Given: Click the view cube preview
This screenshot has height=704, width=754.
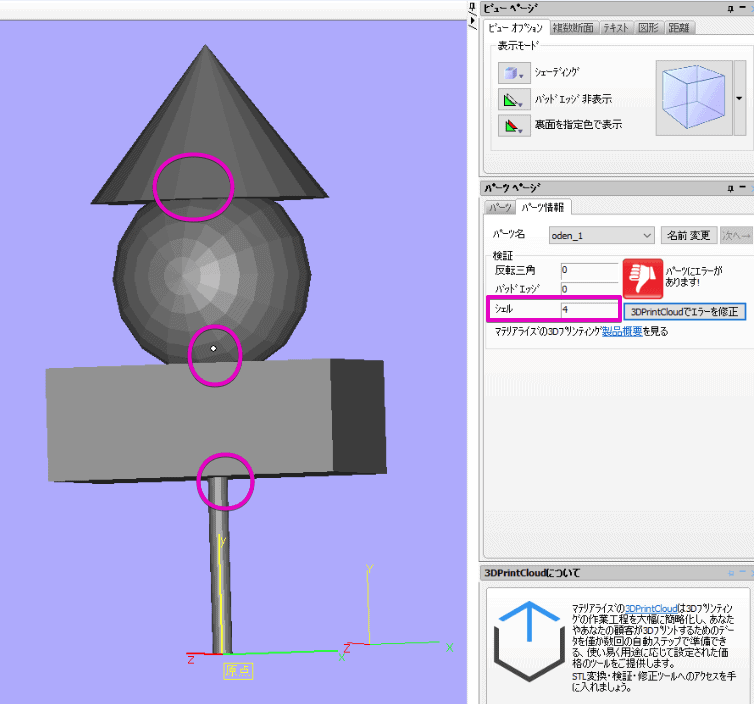Looking at the screenshot, I should coord(693,97).
